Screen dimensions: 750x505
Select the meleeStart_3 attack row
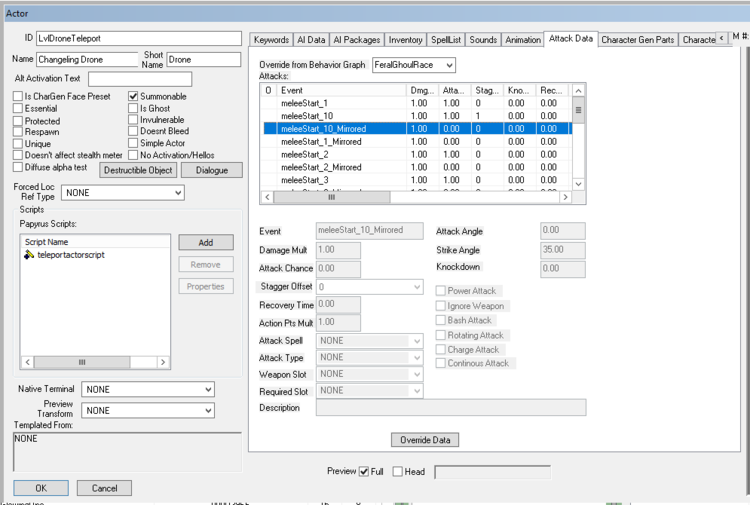(x=416, y=180)
